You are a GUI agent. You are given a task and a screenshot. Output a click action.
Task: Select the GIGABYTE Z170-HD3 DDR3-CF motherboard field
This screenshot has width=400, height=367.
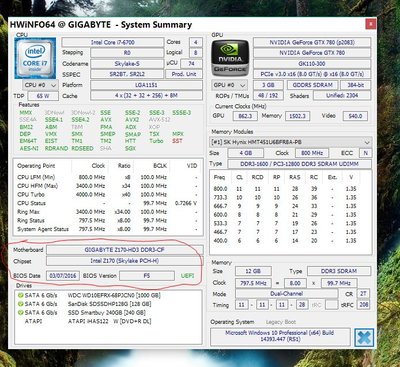[x=124, y=250]
